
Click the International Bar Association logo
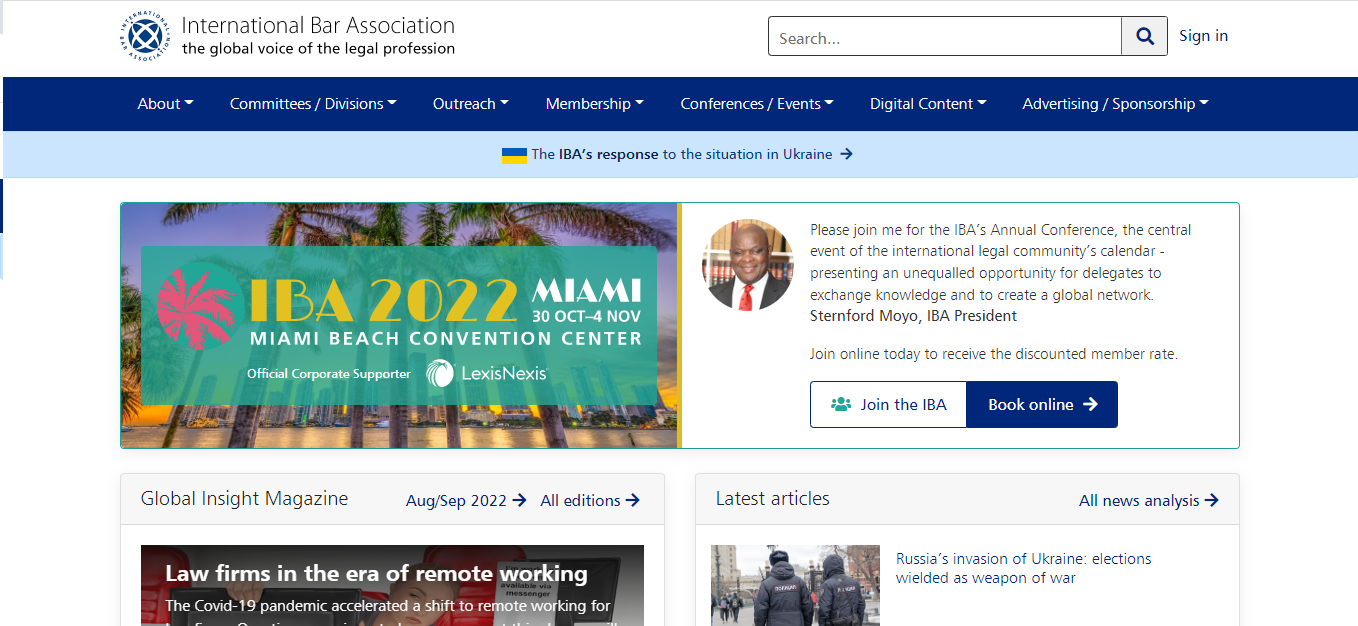click(146, 36)
